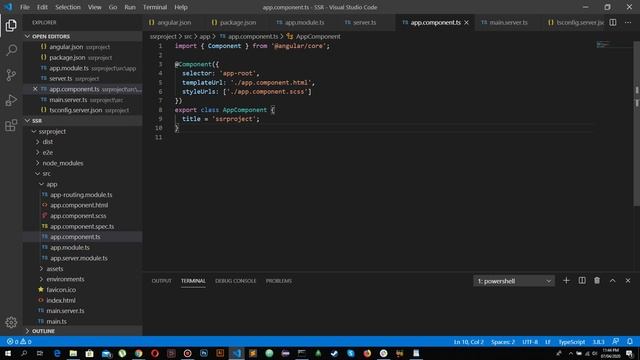Screen dimensions: 640x360
Task: Close app.component.ts in Open Editors
Action: pos(35,89)
